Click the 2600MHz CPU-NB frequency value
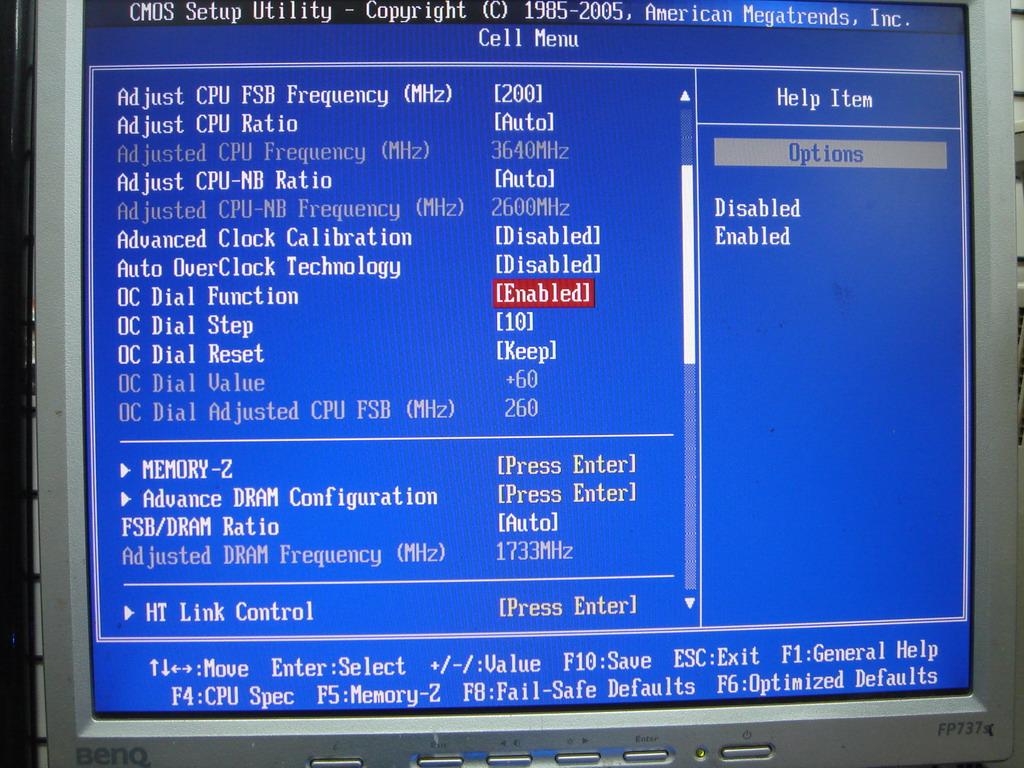 530,208
